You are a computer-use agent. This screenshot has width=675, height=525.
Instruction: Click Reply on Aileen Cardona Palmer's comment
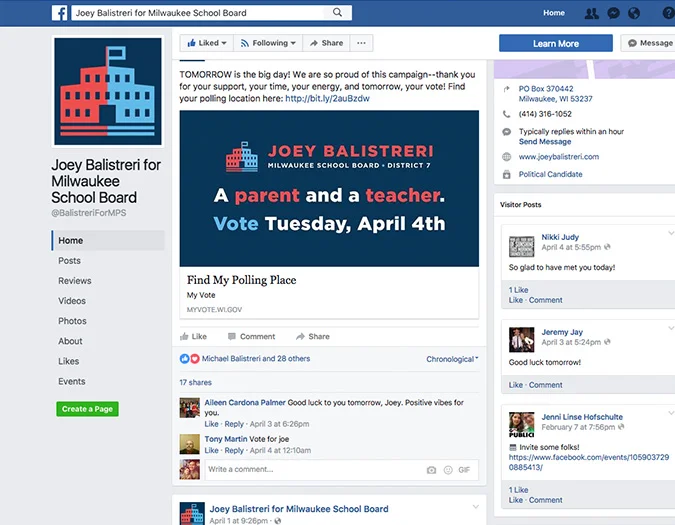point(234,424)
